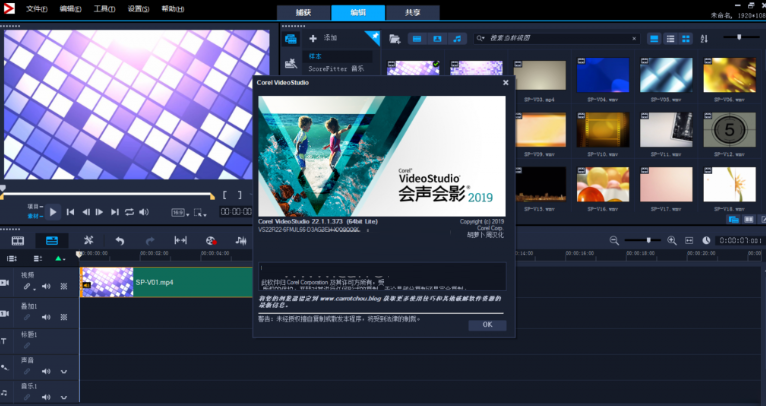This screenshot has width=766, height=406.
Task: Click the go-to-end button in preview
Action: [114, 212]
